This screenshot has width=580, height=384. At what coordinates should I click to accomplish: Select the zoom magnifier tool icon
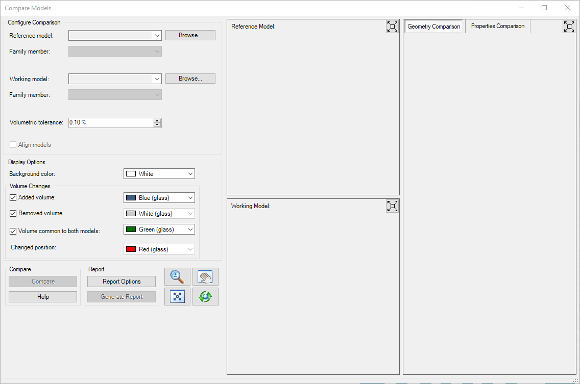click(x=177, y=277)
